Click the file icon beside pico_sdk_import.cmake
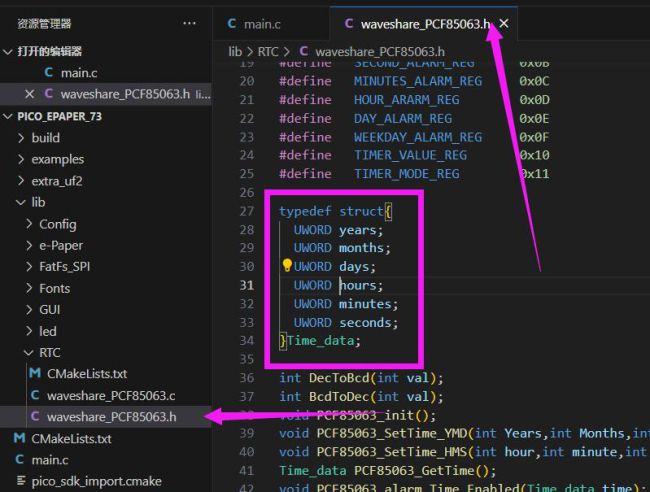650x492 pixels. pos(20,481)
